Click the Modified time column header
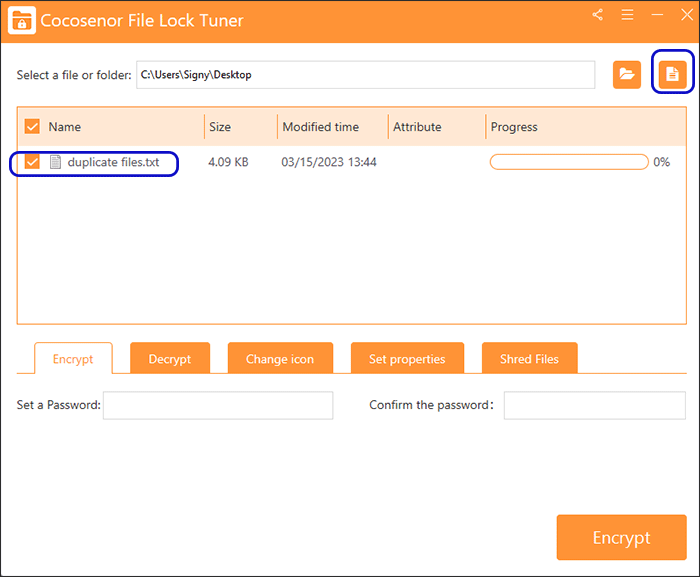The width and height of the screenshot is (700, 577). [321, 127]
